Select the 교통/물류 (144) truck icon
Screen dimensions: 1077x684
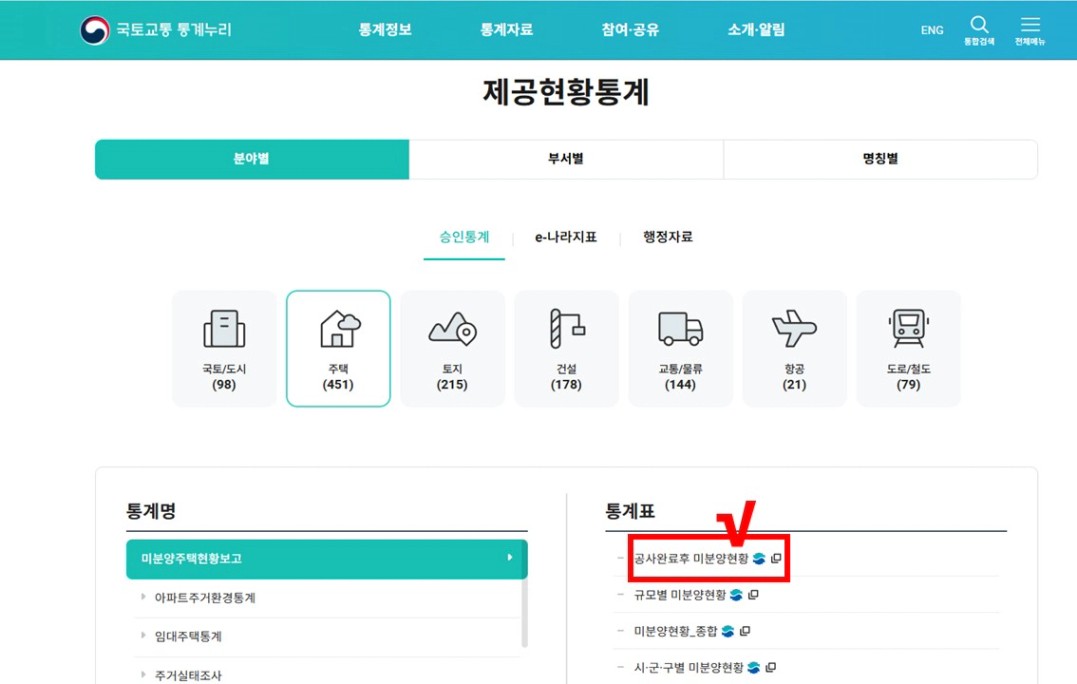point(680,349)
